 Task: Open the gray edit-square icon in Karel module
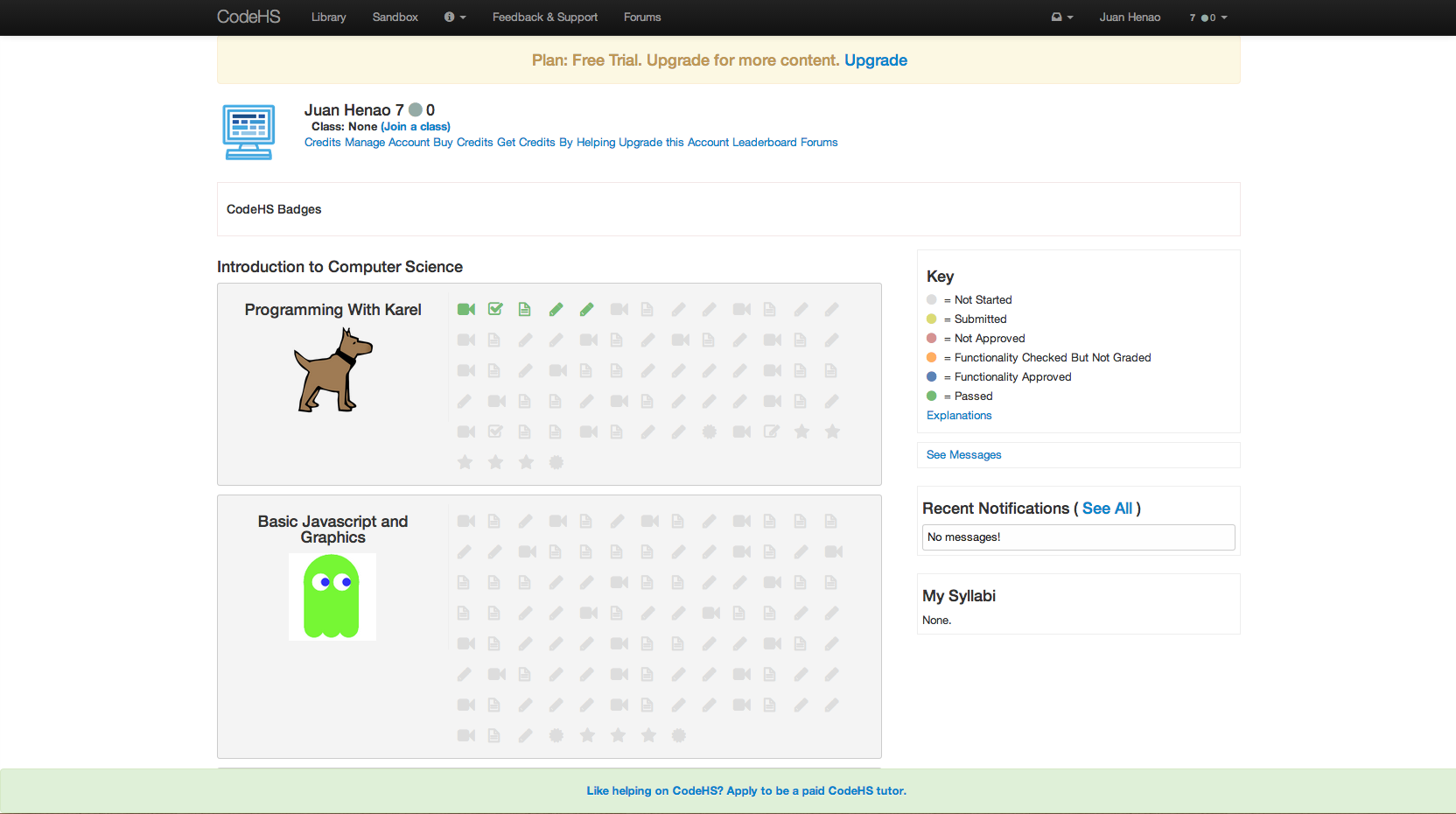tap(771, 432)
